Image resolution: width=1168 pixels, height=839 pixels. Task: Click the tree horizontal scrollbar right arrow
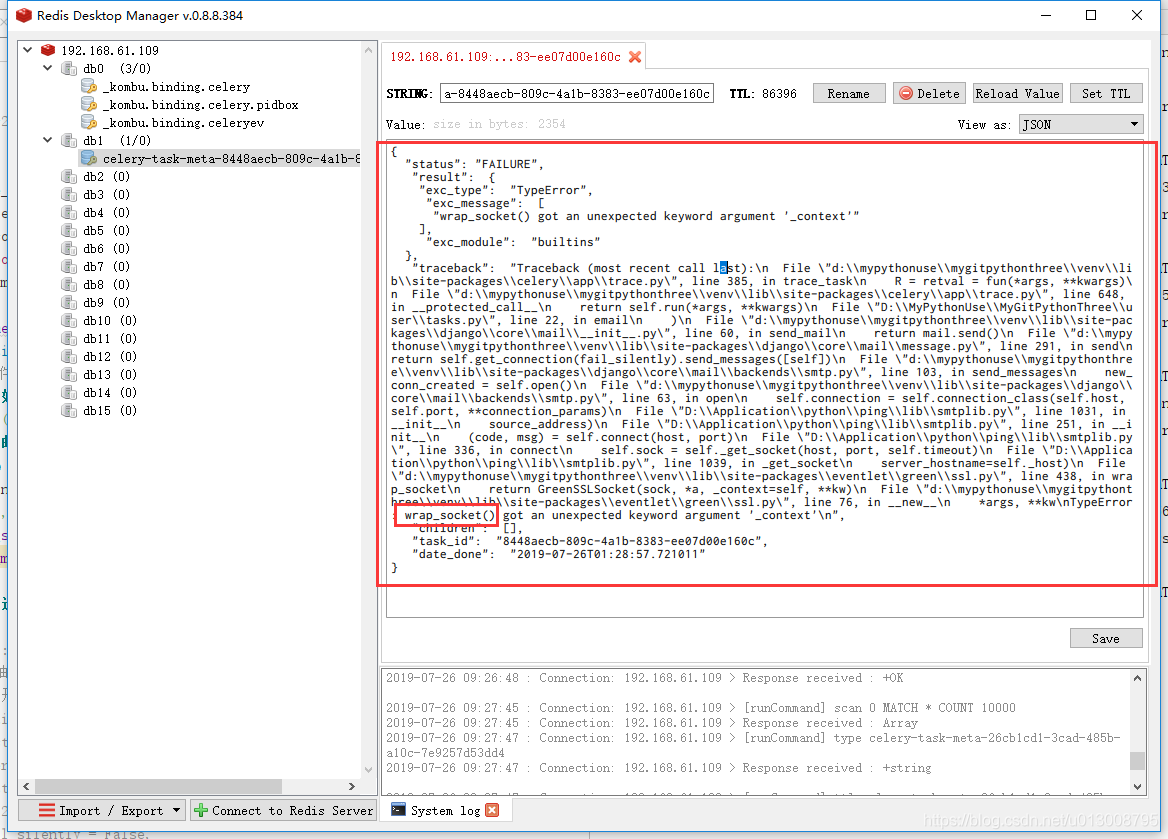pyautogui.click(x=352, y=786)
